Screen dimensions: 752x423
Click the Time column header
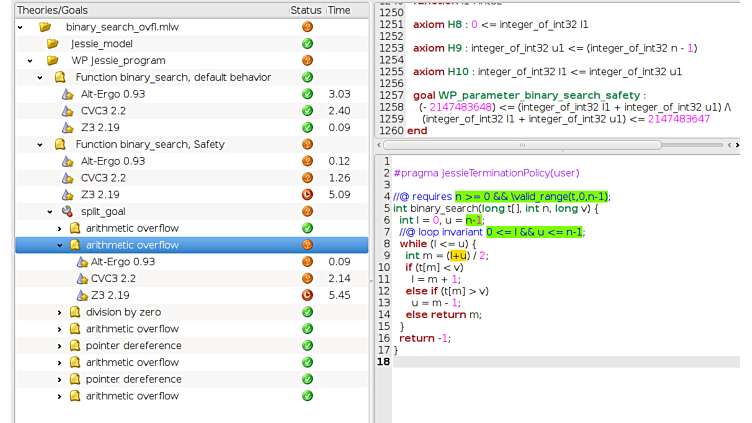click(x=339, y=9)
